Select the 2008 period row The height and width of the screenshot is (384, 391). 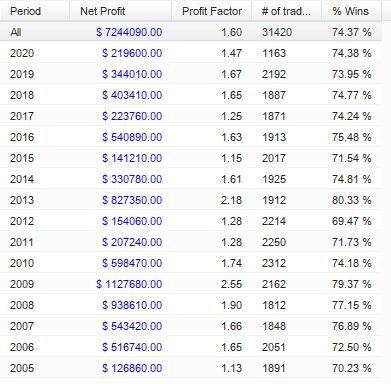(x=191, y=305)
